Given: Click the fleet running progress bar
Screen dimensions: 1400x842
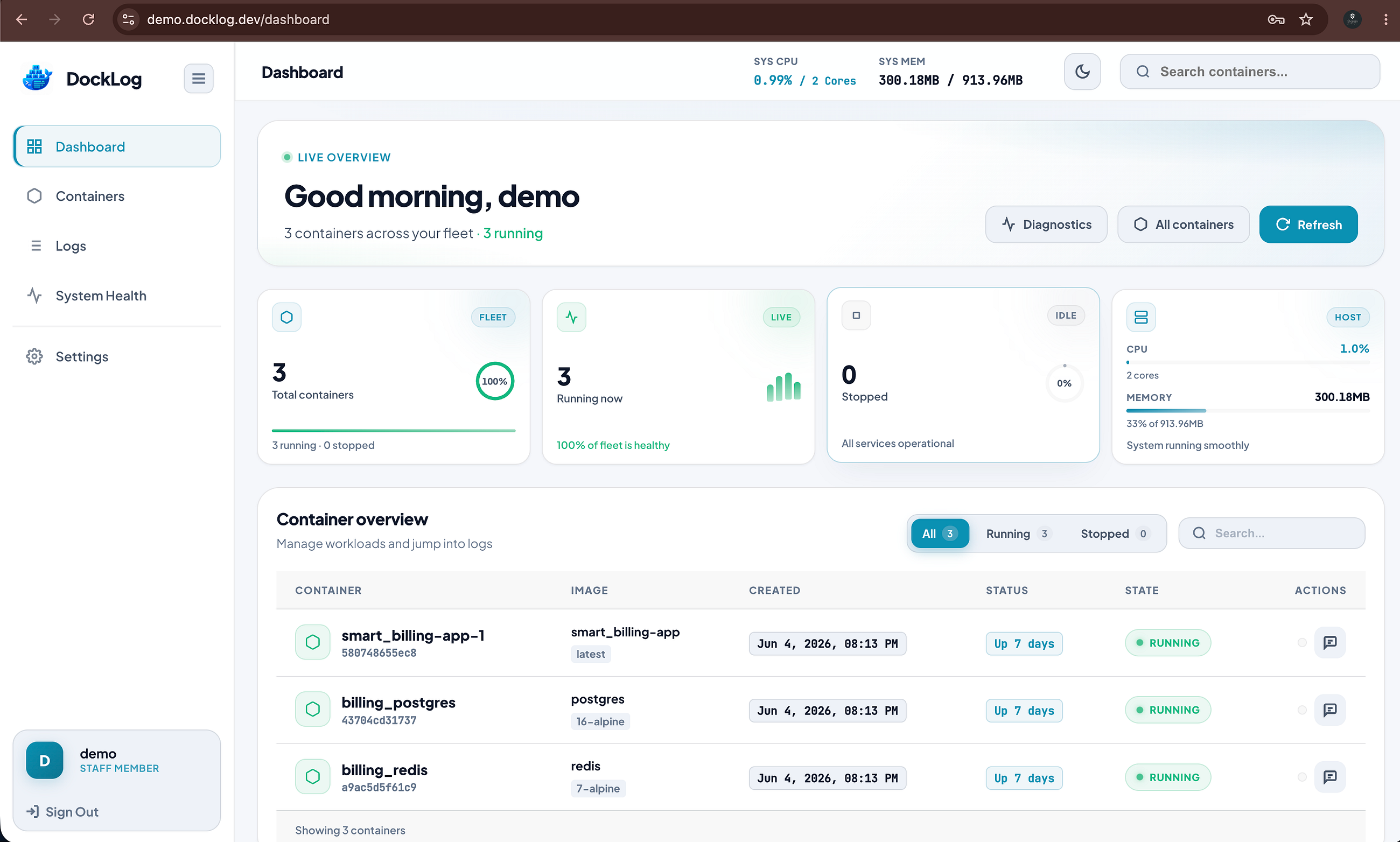Looking at the screenshot, I should [393, 431].
